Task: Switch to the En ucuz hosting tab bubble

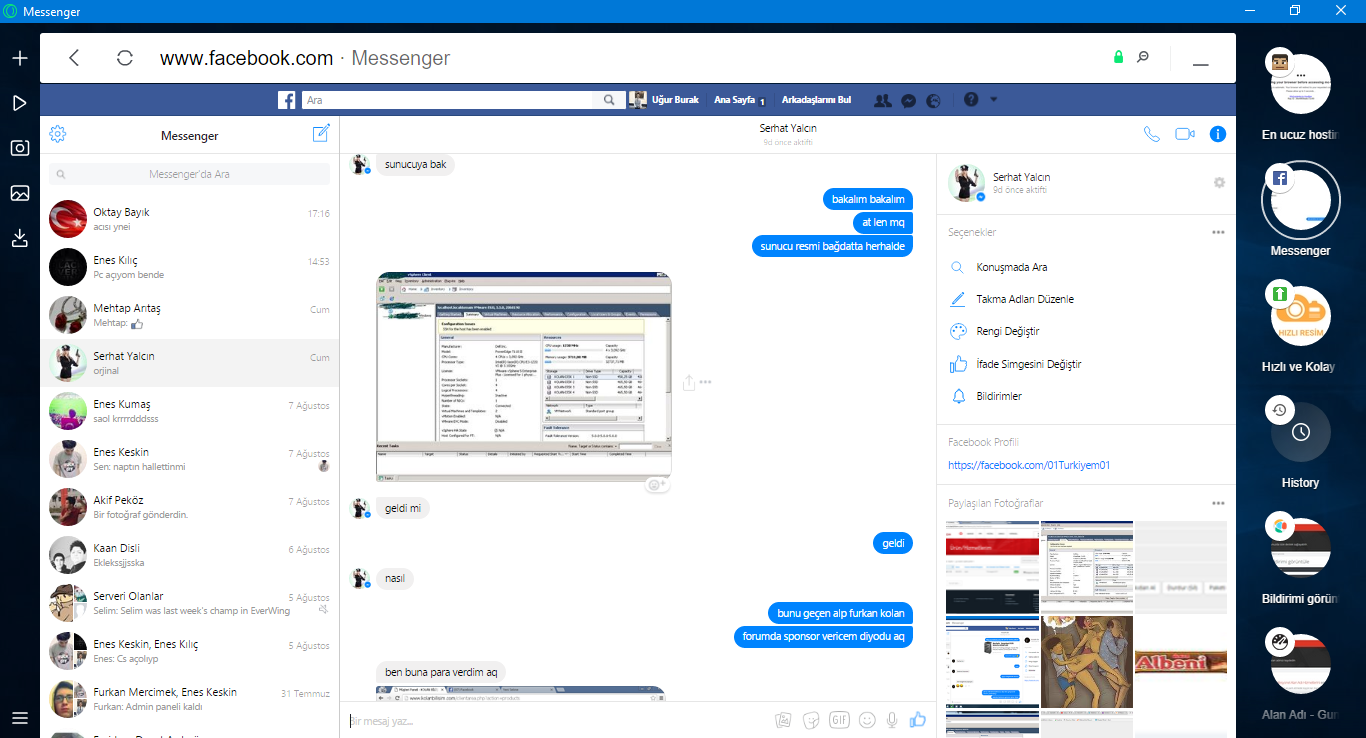Action: click(x=1300, y=84)
